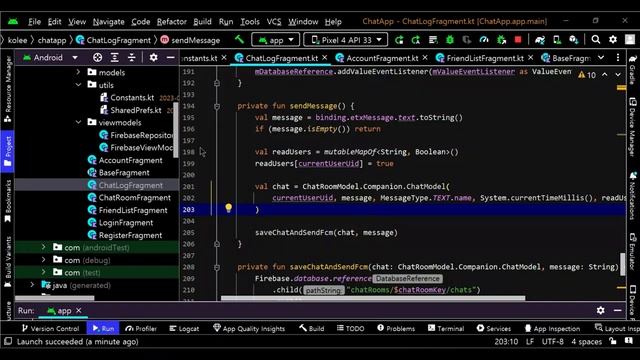Image resolution: width=640 pixels, height=360 pixels.
Task: Open the Tools menu
Action: pyautogui.click(x=250, y=22)
